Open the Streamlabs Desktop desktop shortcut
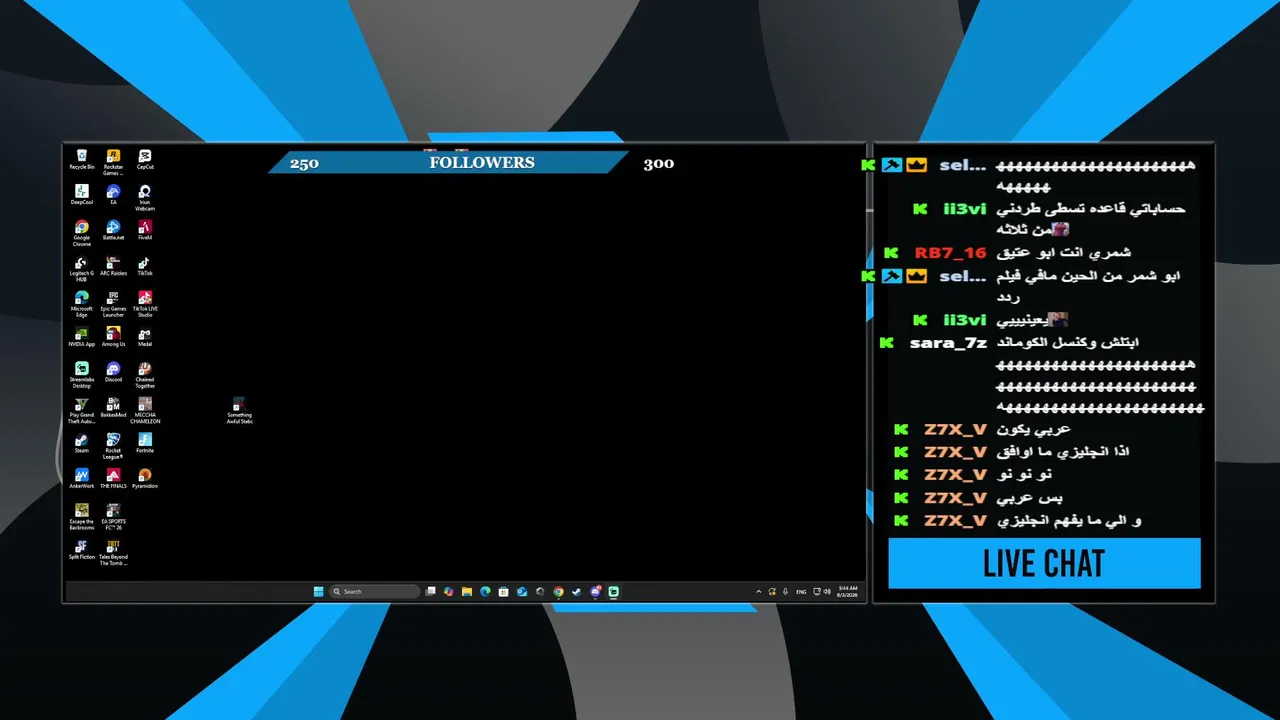This screenshot has width=1280, height=720. pyautogui.click(x=82, y=375)
